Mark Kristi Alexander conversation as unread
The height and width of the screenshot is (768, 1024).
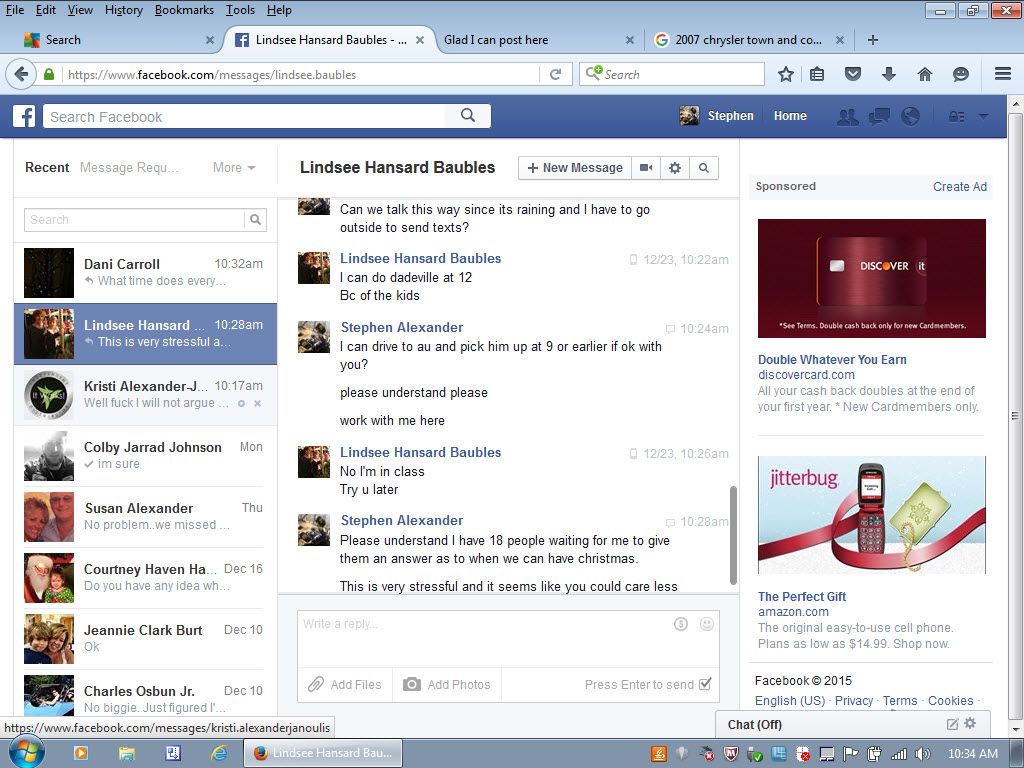tap(241, 403)
